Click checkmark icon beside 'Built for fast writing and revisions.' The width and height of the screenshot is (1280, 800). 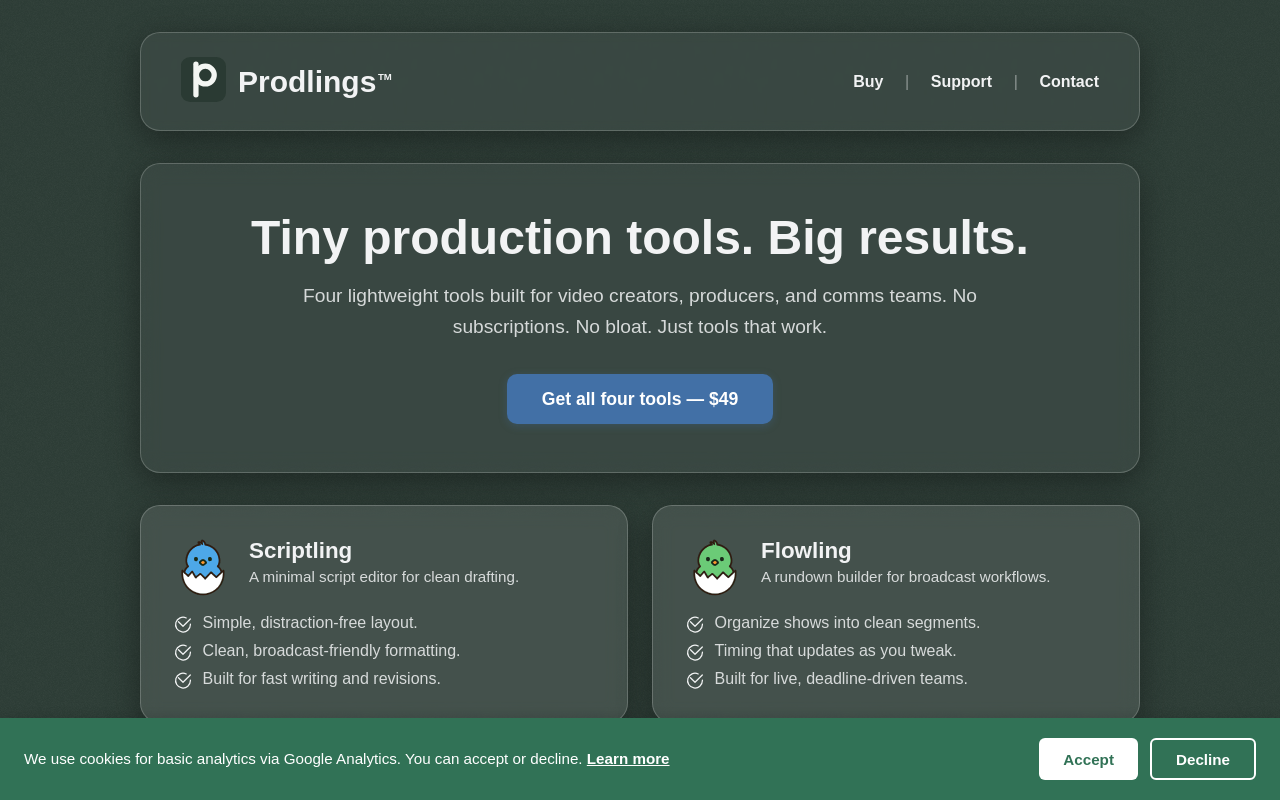click(x=183, y=680)
